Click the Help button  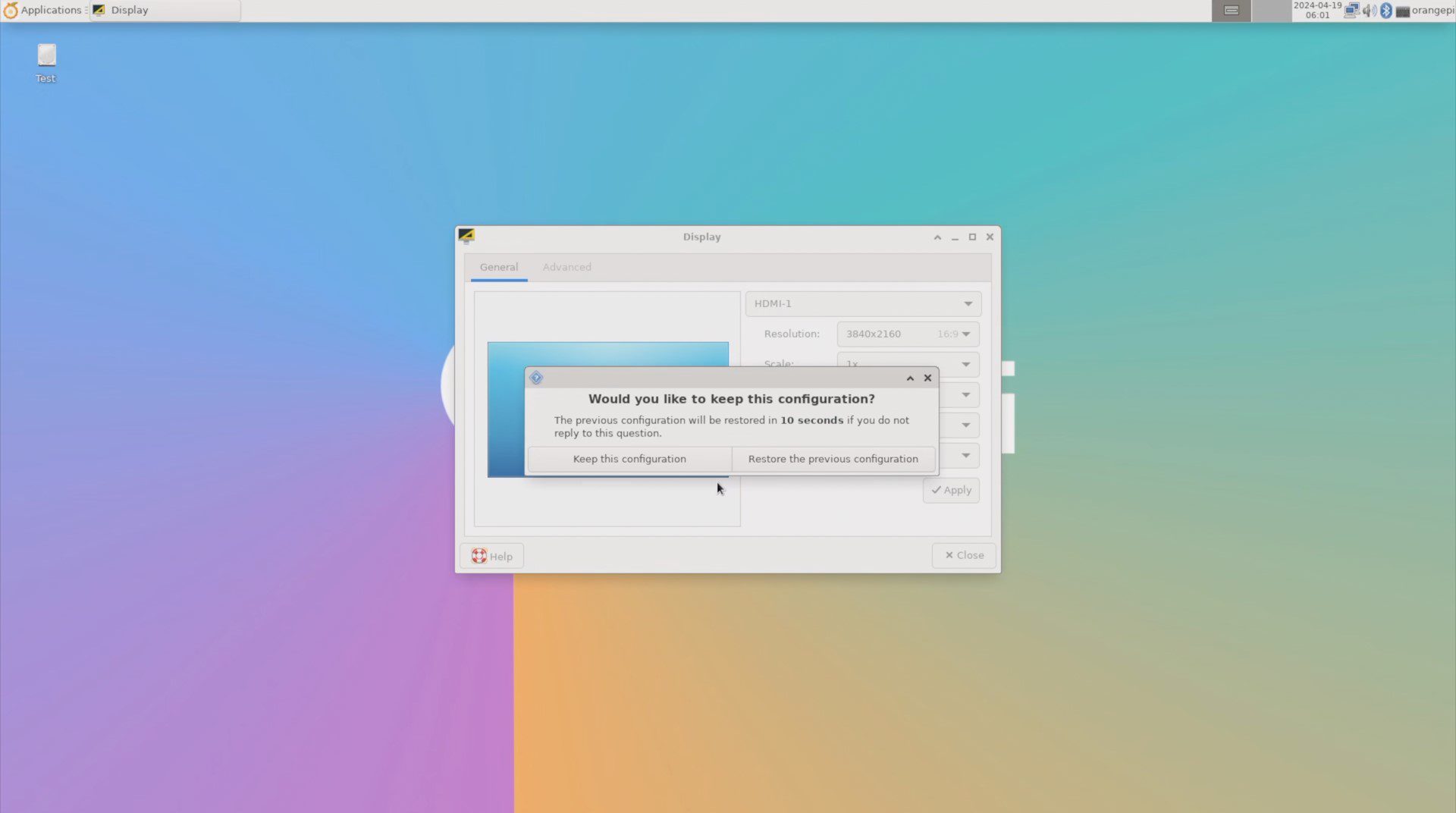(491, 556)
